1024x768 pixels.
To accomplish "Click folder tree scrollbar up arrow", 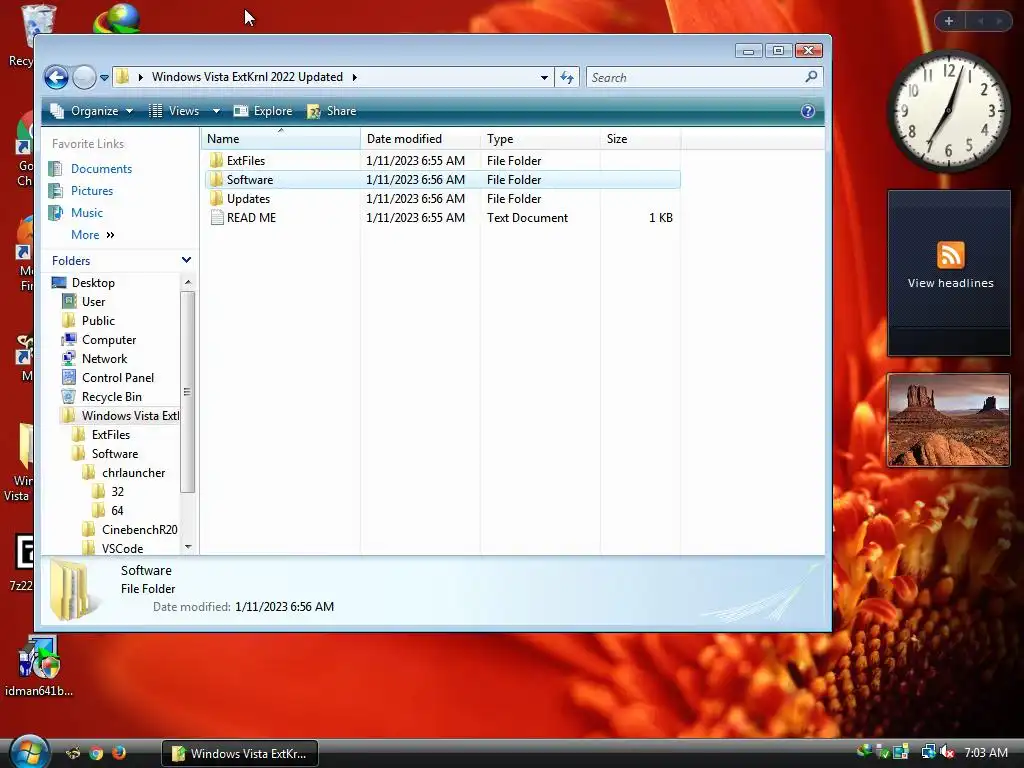I will (188, 282).
